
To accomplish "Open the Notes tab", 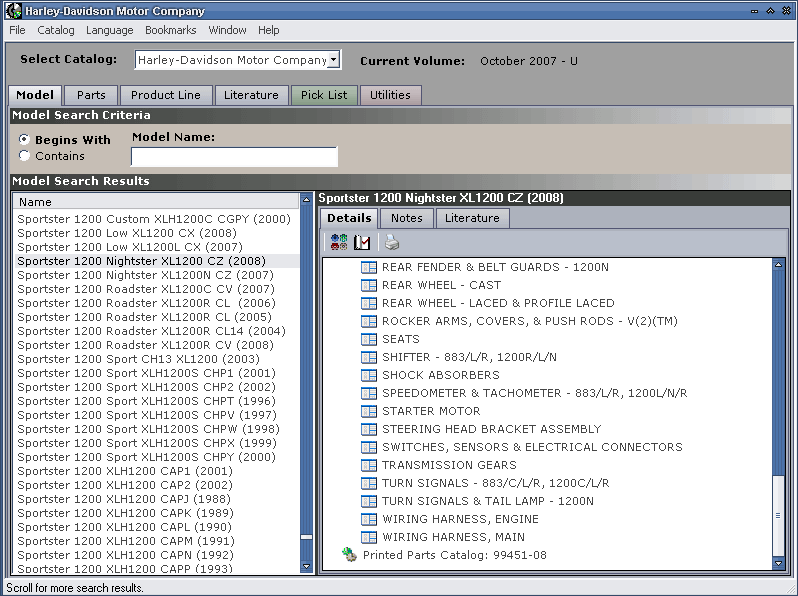I will point(406,218).
